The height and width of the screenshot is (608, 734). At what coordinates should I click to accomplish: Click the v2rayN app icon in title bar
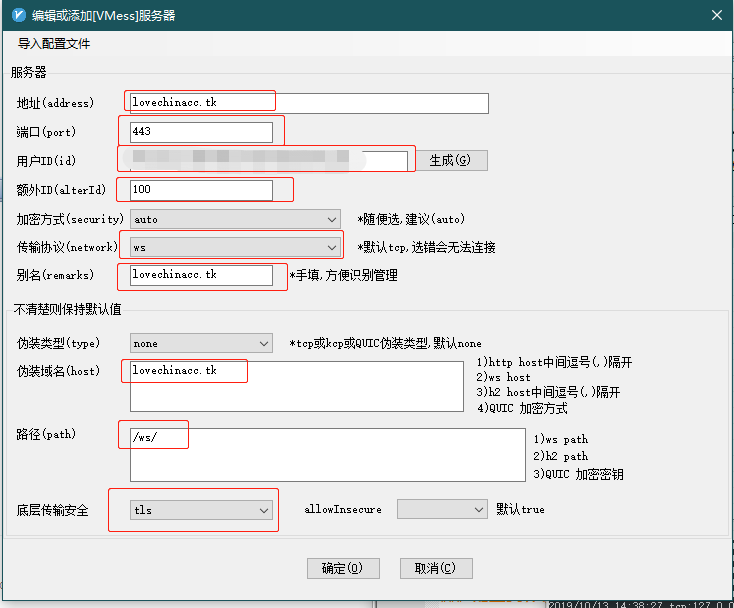[x=19, y=15]
